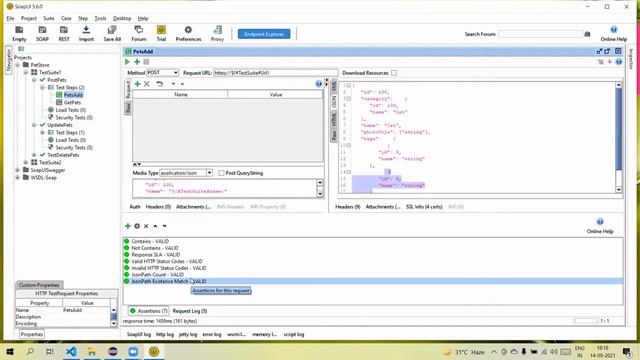The width and height of the screenshot is (640, 360).
Task: Open the Project menu
Action: click(x=29, y=18)
